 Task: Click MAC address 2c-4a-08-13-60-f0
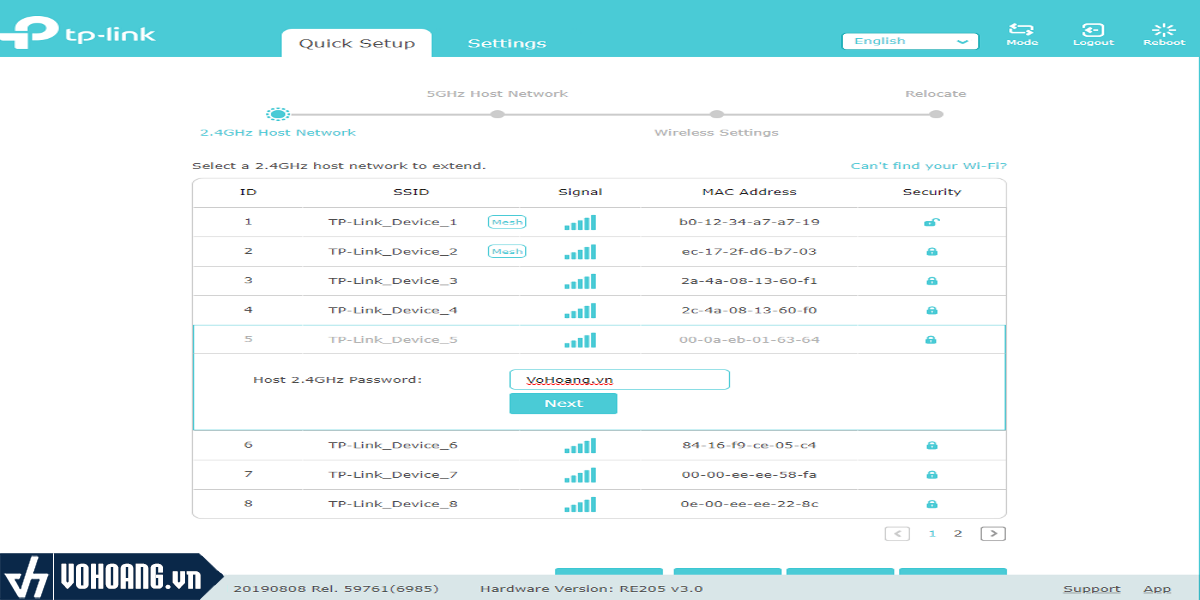tap(749, 310)
